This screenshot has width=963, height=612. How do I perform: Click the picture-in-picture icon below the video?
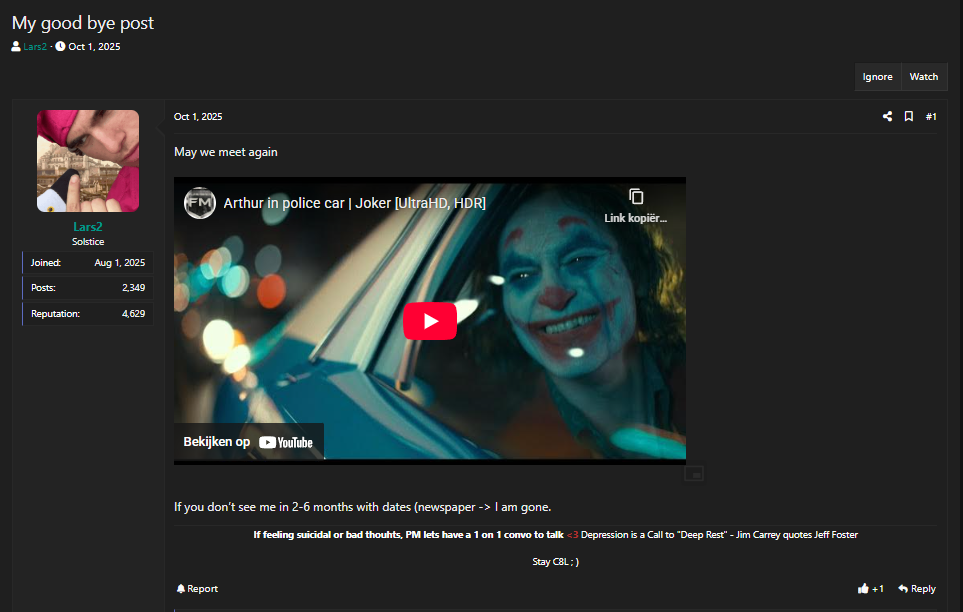click(694, 473)
